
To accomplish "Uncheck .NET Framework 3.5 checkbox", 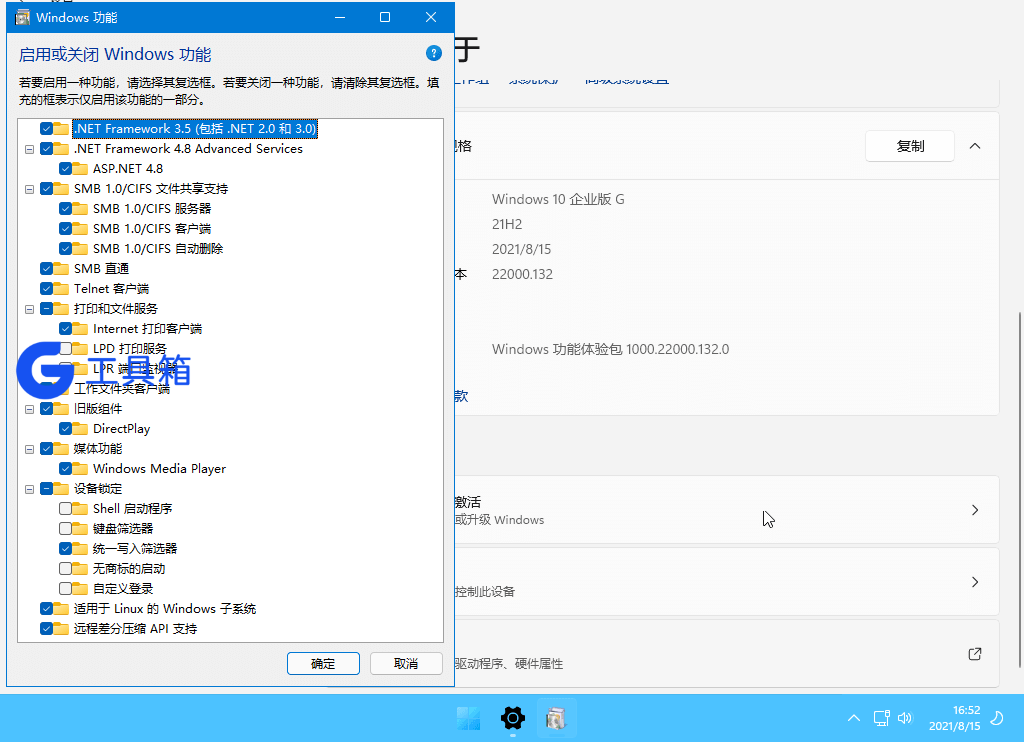I will [46, 129].
